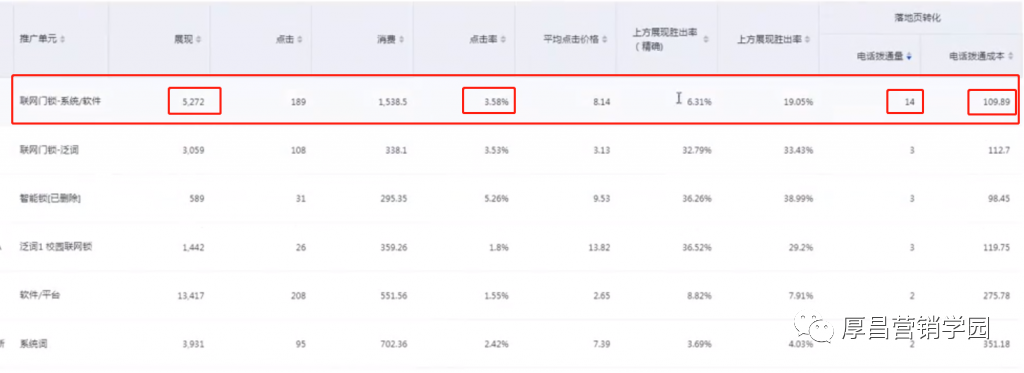Select impressions value 1,442
Image resolution: width=1024 pixels, height=373 pixels.
click(x=193, y=247)
